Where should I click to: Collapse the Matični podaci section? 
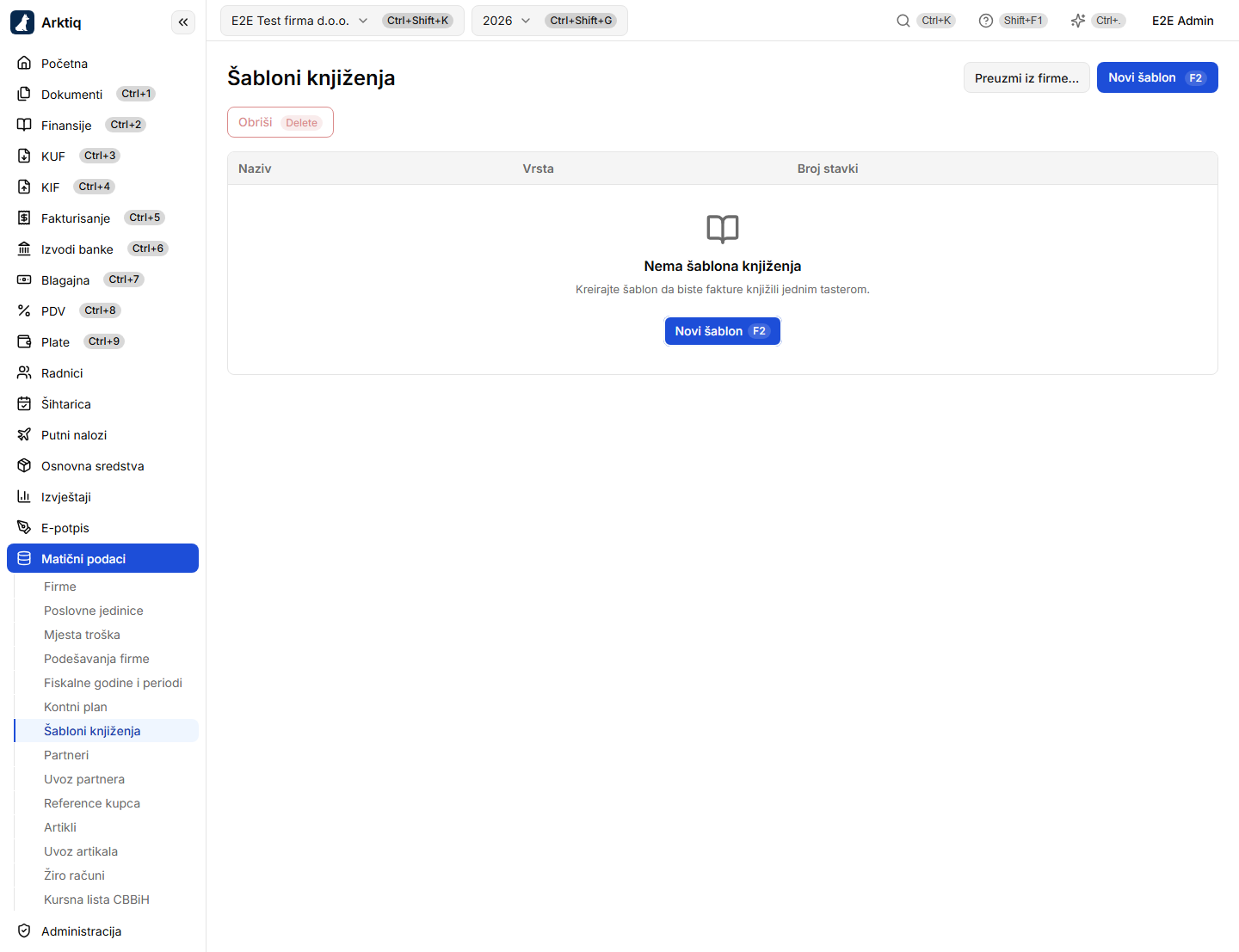[102, 558]
